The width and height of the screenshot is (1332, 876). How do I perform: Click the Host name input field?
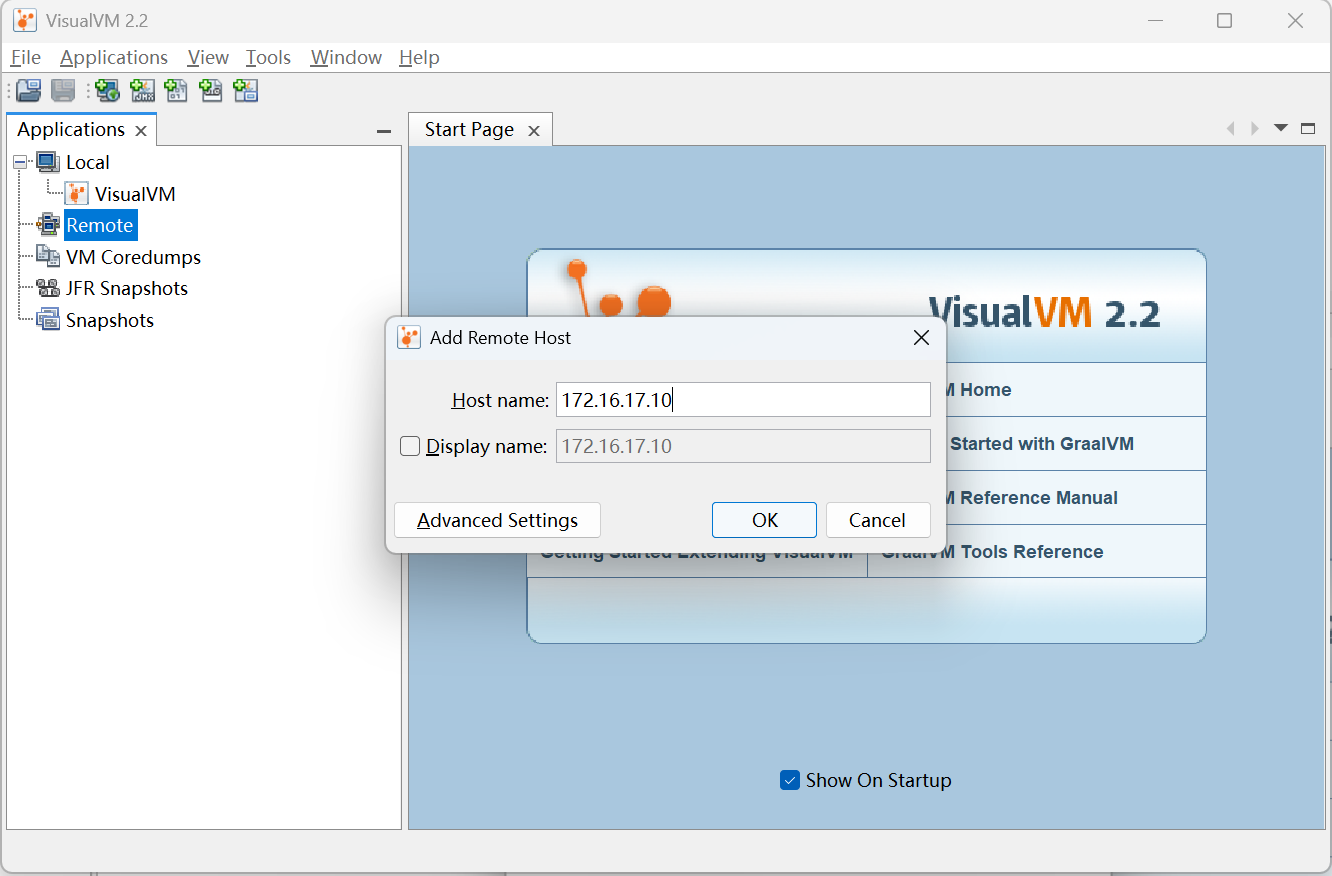pyautogui.click(x=742, y=400)
